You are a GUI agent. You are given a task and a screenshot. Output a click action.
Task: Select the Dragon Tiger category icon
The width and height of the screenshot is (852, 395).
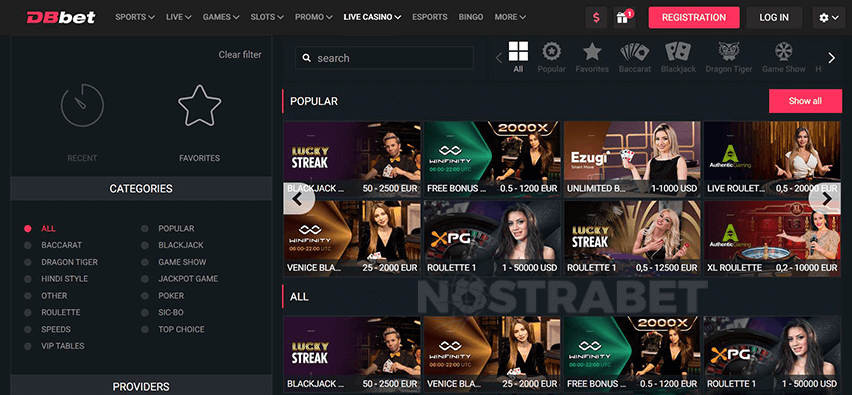click(729, 57)
